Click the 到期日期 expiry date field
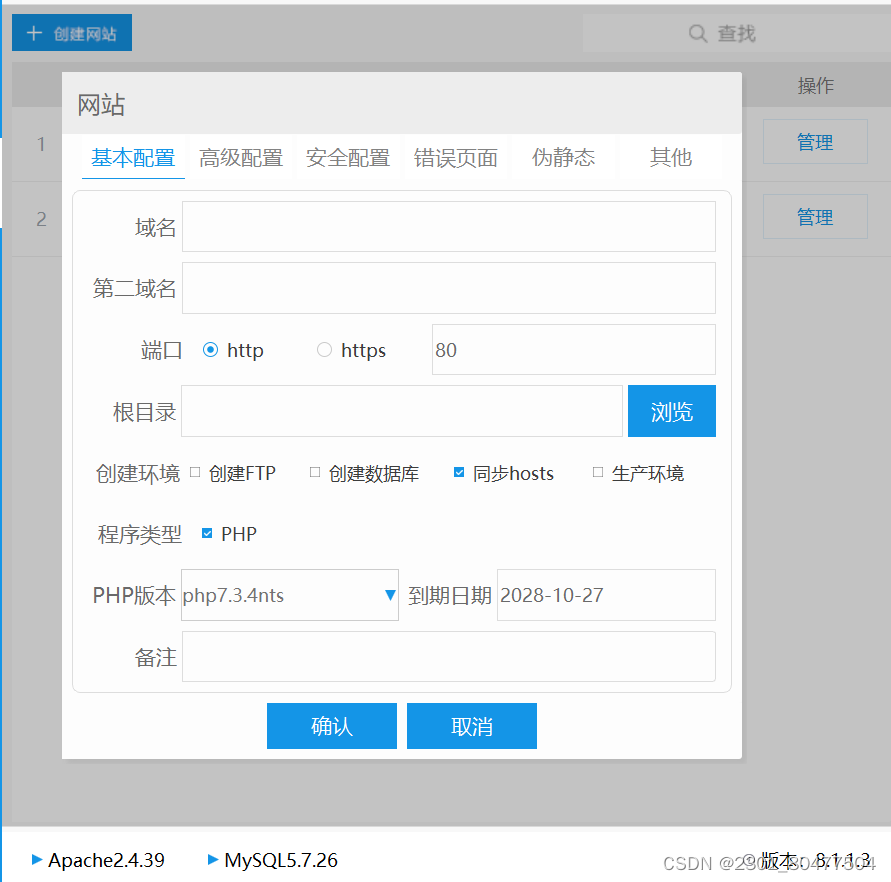 (x=606, y=594)
